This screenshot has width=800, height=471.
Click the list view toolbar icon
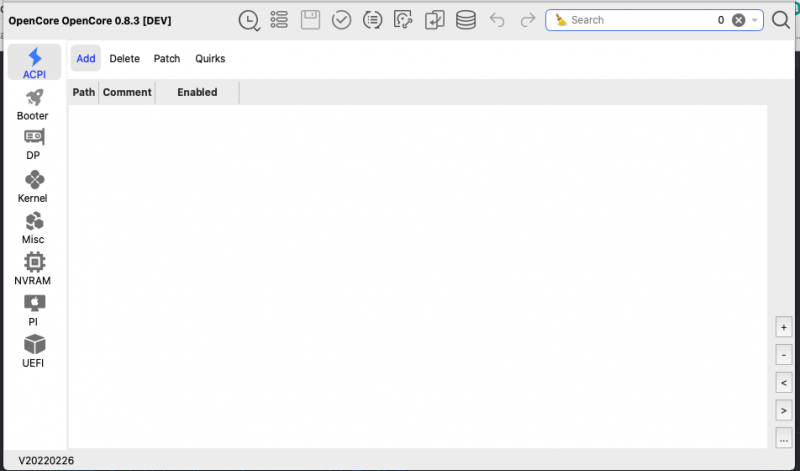point(279,20)
